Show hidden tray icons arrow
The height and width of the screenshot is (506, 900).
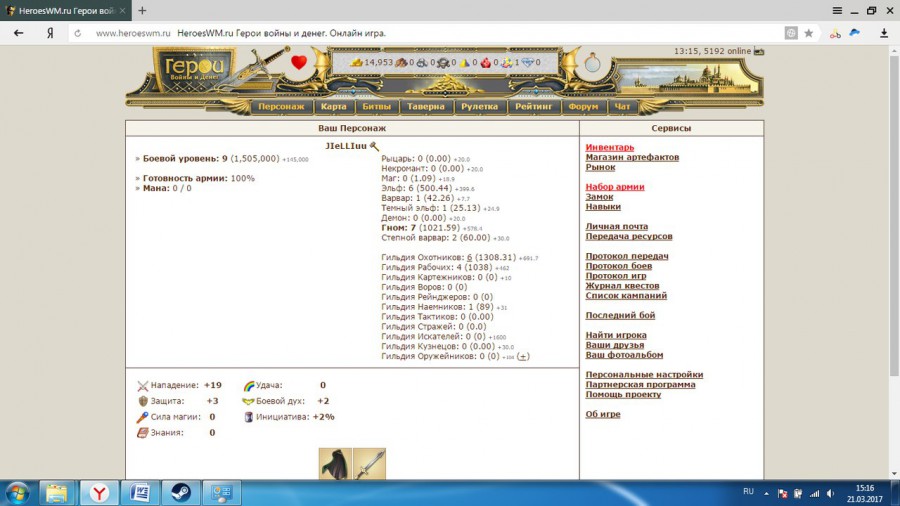coord(766,493)
